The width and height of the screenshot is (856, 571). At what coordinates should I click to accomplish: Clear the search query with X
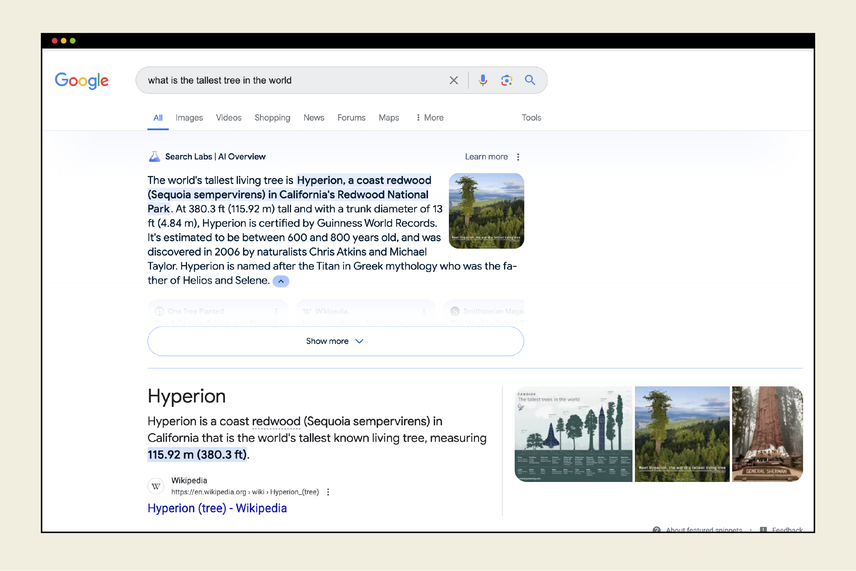click(454, 80)
